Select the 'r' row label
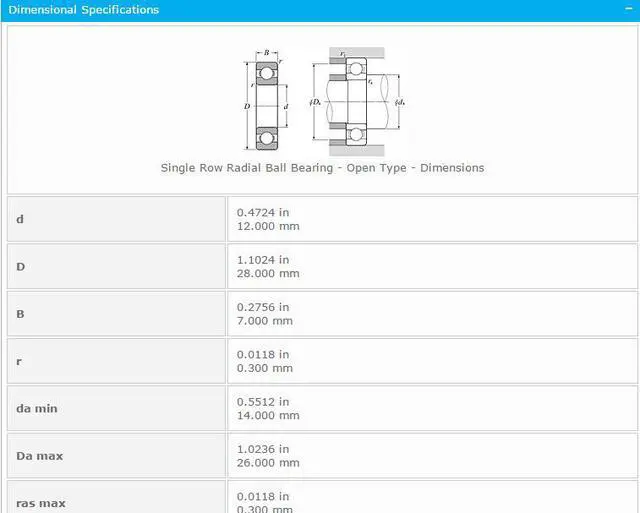This screenshot has width=640, height=513. click(x=19, y=361)
